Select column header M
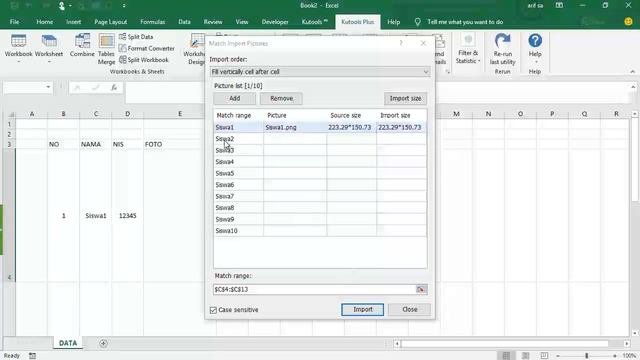The height and width of the screenshot is (360, 640). (x=456, y=114)
